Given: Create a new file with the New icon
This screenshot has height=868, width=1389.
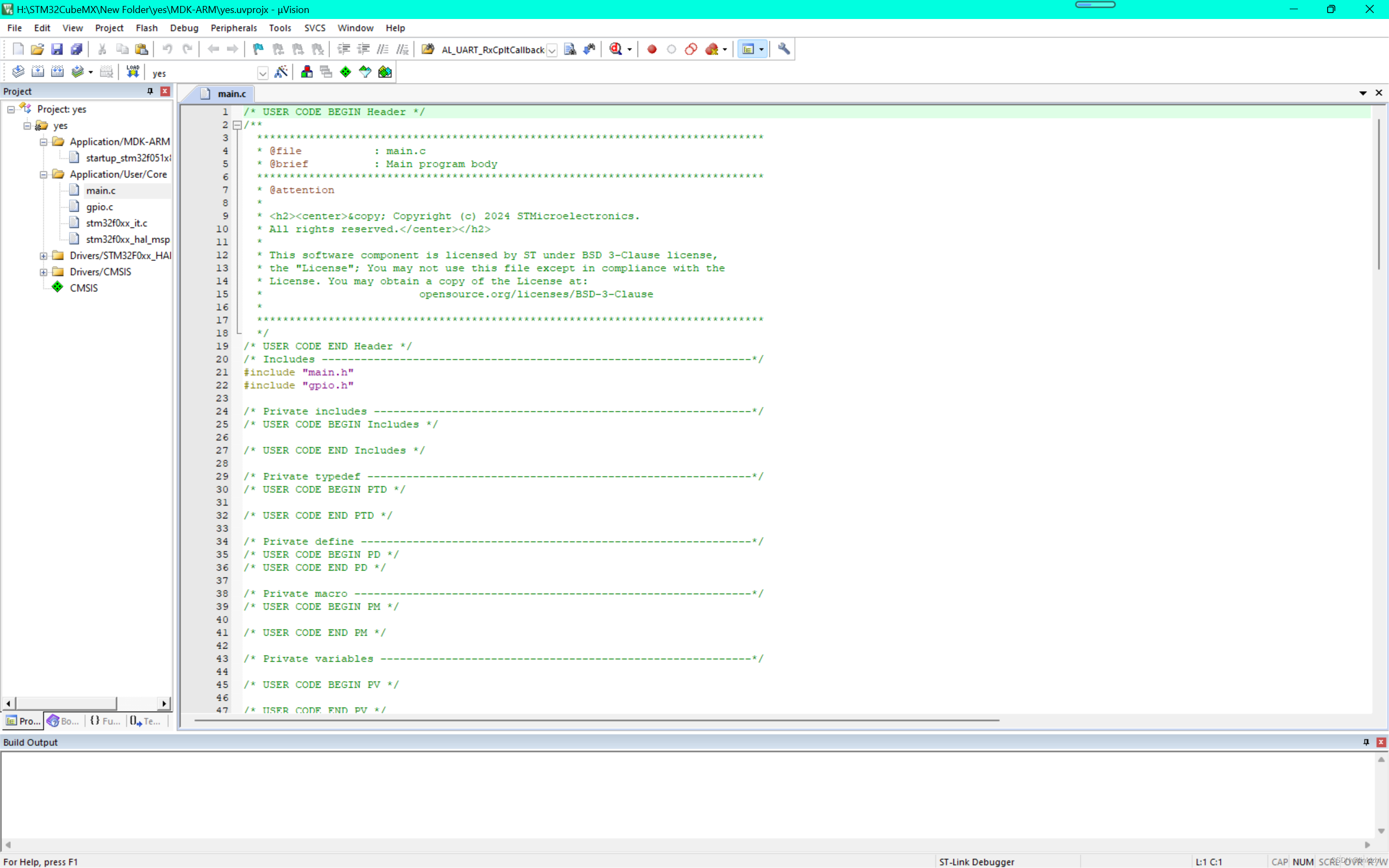Looking at the screenshot, I should [x=18, y=49].
